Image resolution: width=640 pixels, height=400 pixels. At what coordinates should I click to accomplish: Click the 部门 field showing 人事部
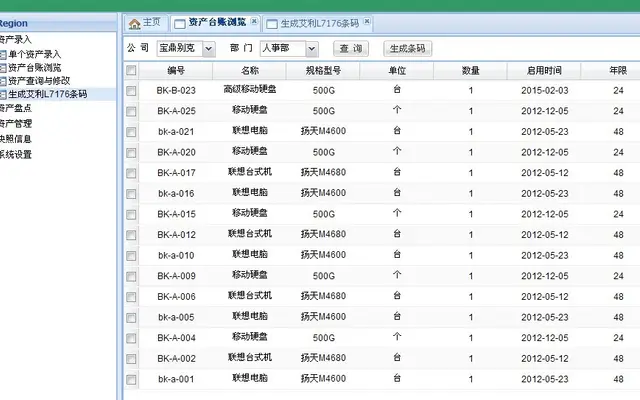click(283, 49)
